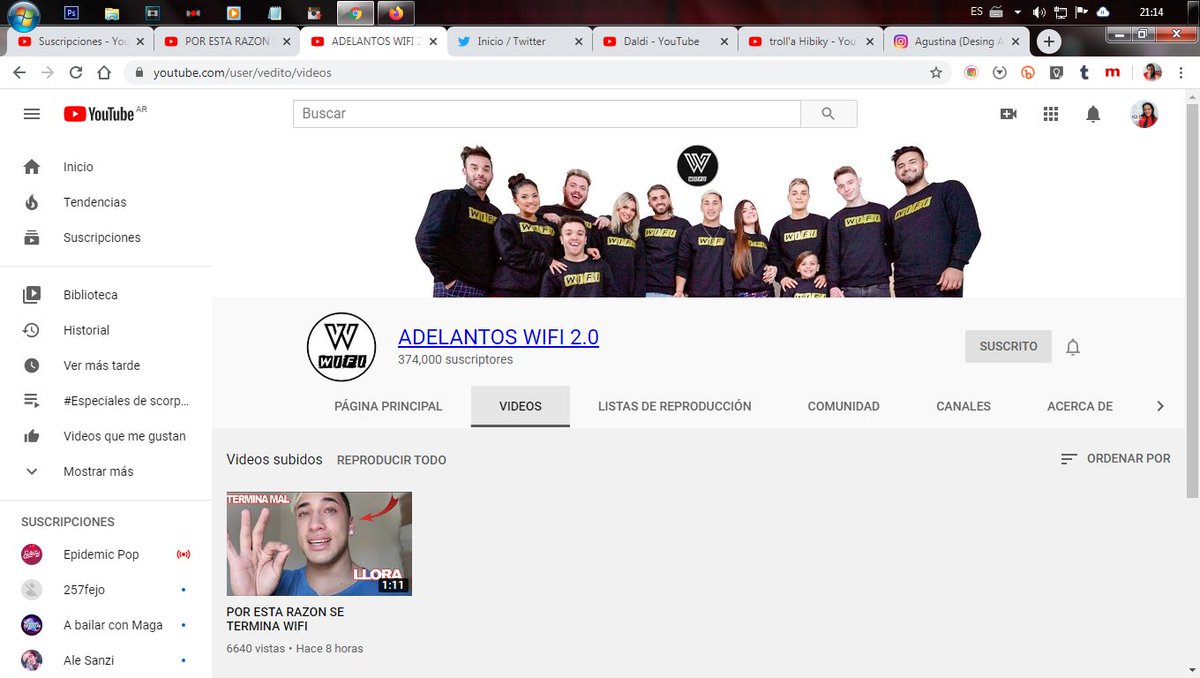Open a new browser tab
The height and width of the screenshot is (678, 1200).
[x=1048, y=41]
